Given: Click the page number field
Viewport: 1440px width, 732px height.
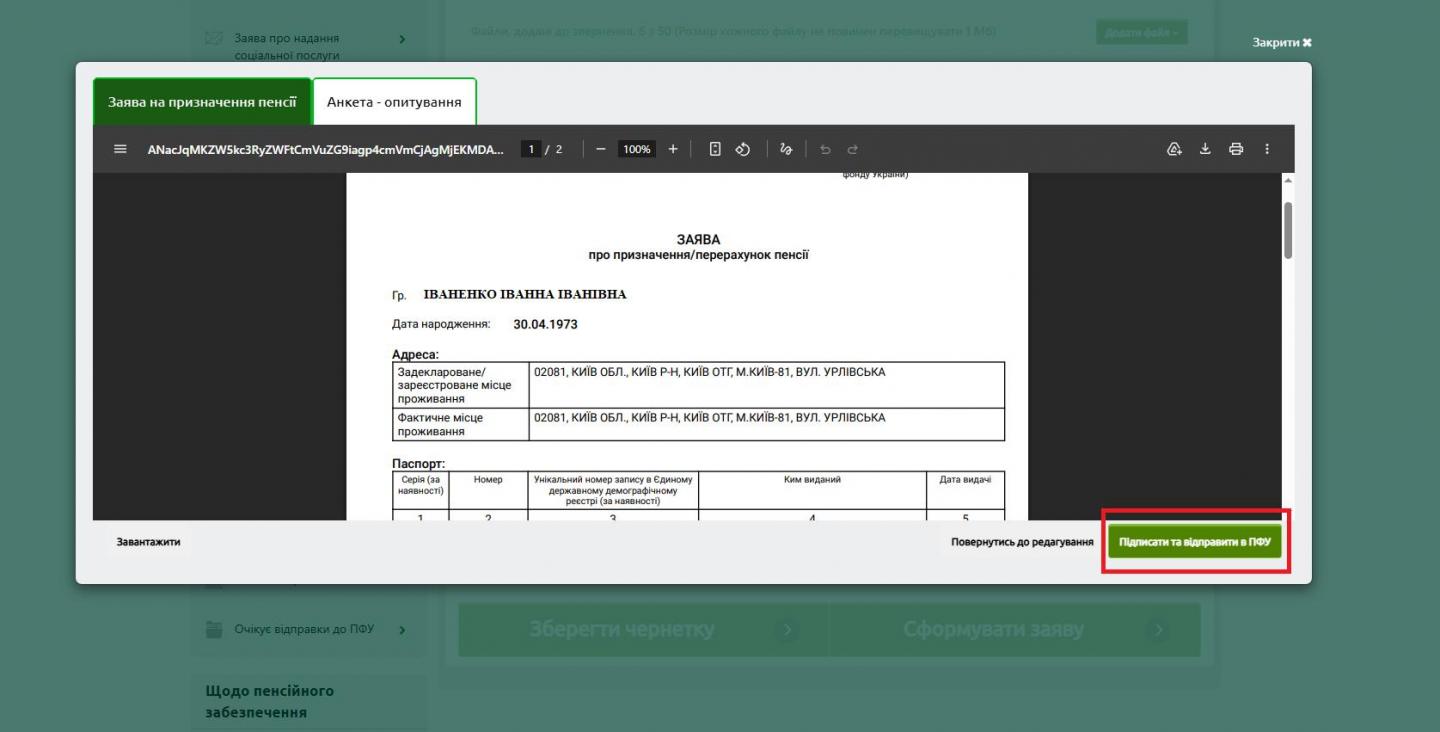Looking at the screenshot, I should pyautogui.click(x=532, y=149).
